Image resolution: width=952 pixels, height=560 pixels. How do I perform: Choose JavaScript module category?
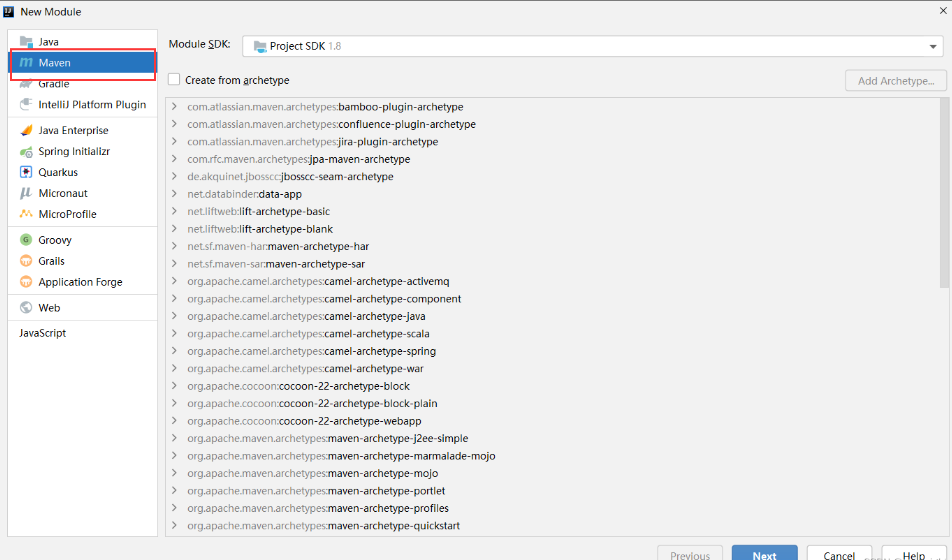point(83,333)
